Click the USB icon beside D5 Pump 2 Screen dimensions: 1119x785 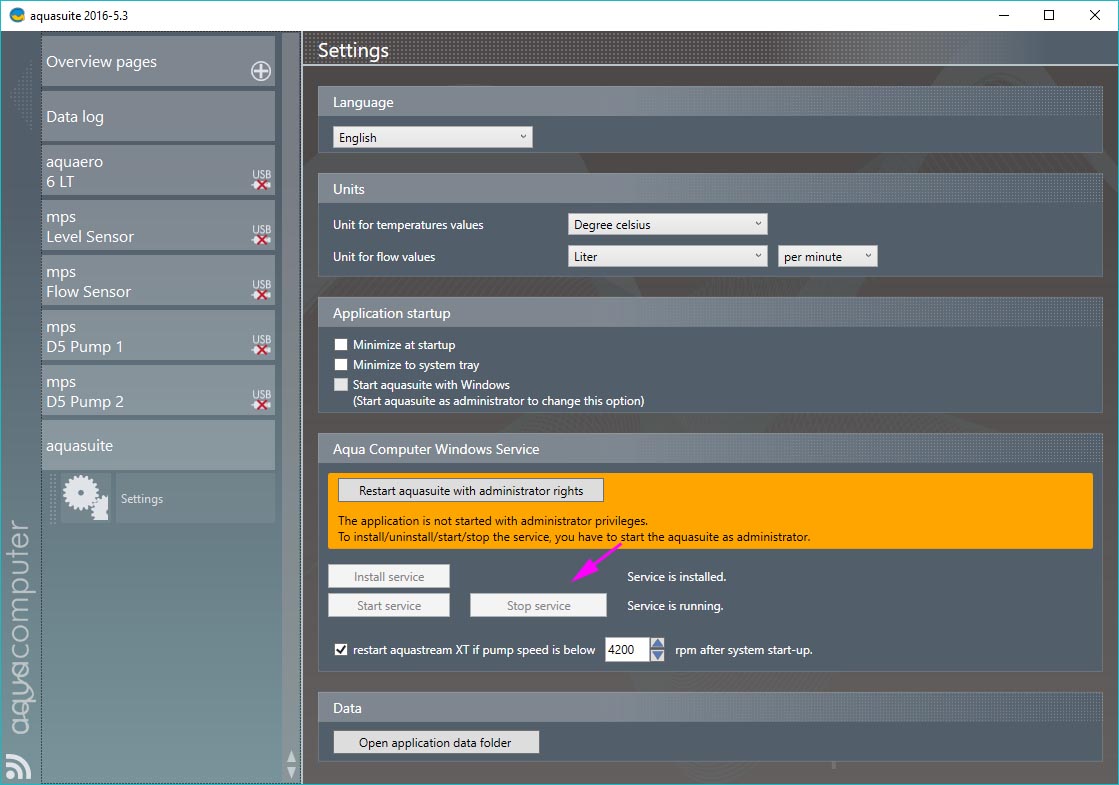(x=261, y=400)
